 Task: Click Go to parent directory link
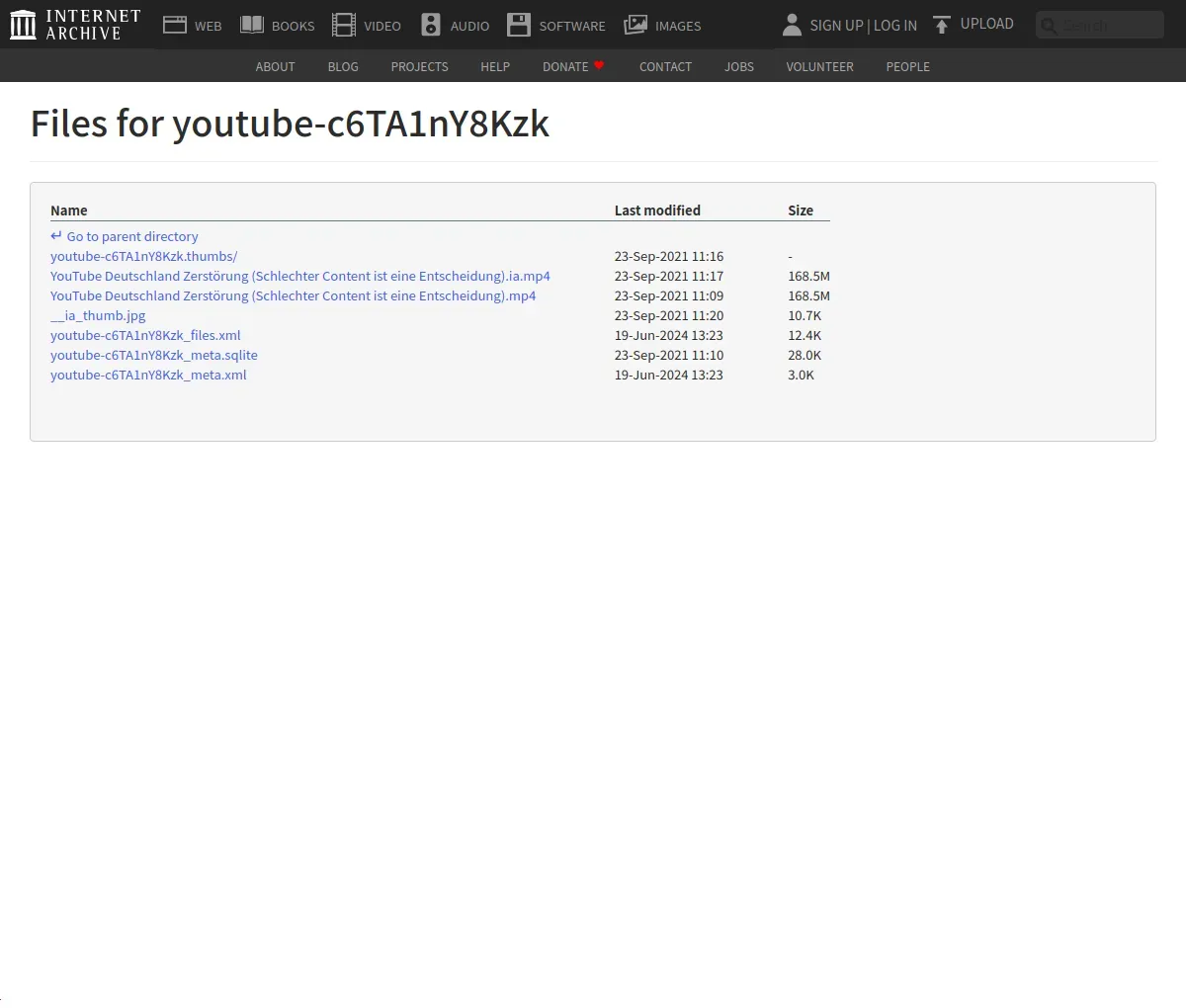pyautogui.click(x=132, y=236)
